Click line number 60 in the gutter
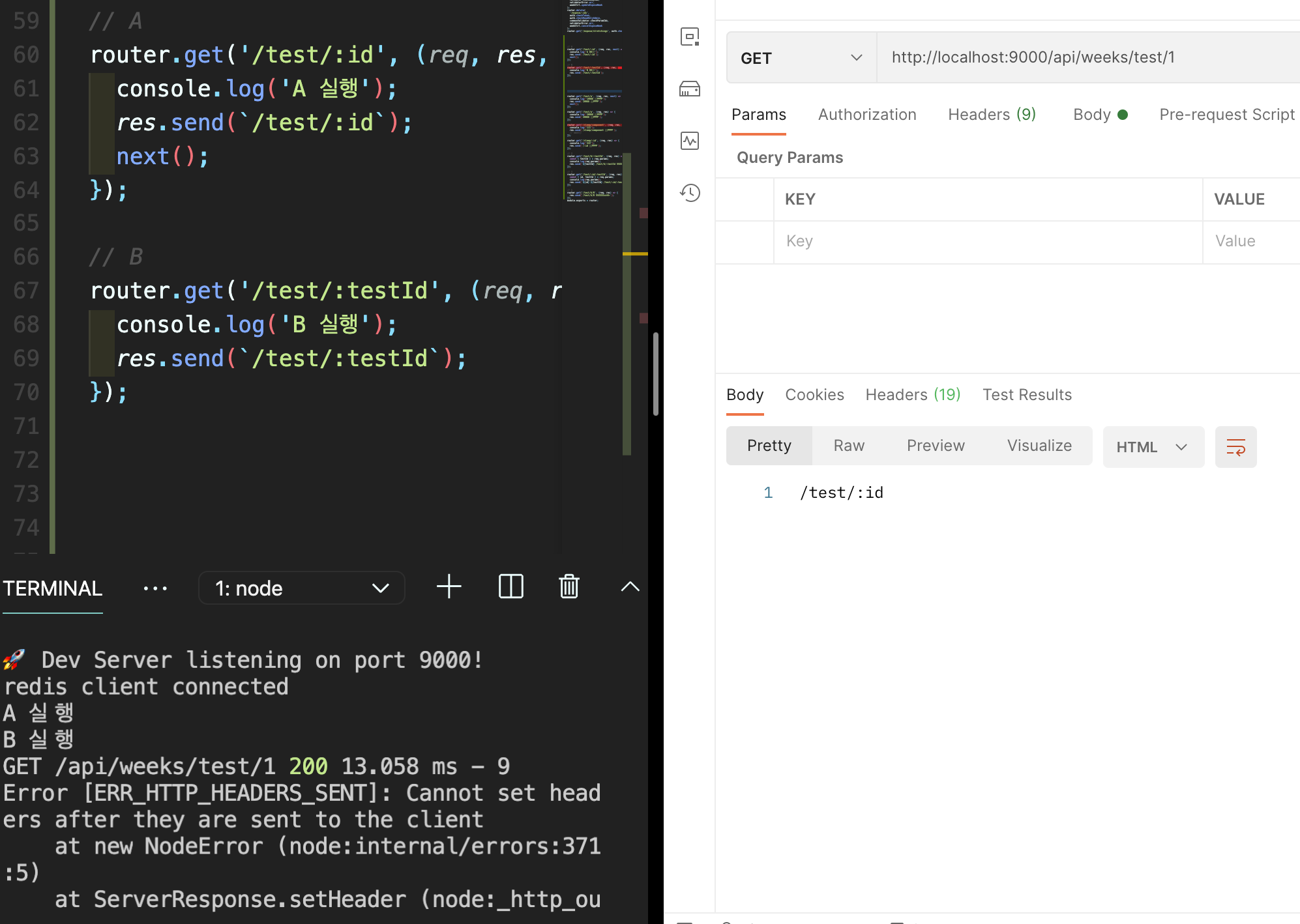The height and width of the screenshot is (924, 1300). pos(26,55)
